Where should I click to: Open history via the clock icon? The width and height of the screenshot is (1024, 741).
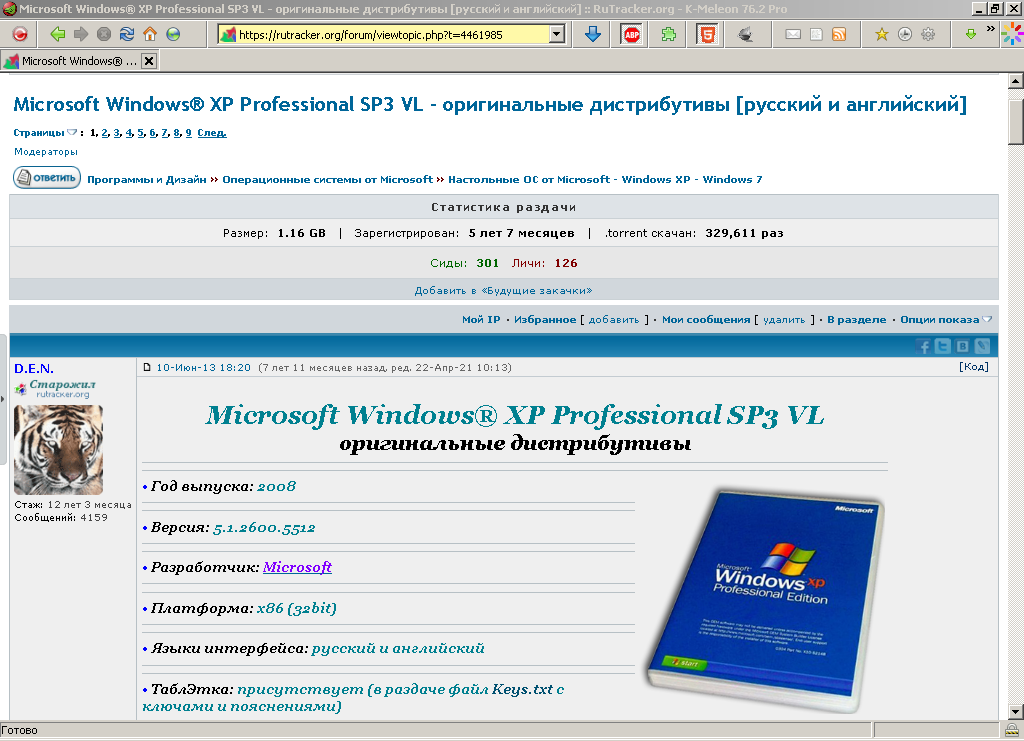[x=904, y=34]
